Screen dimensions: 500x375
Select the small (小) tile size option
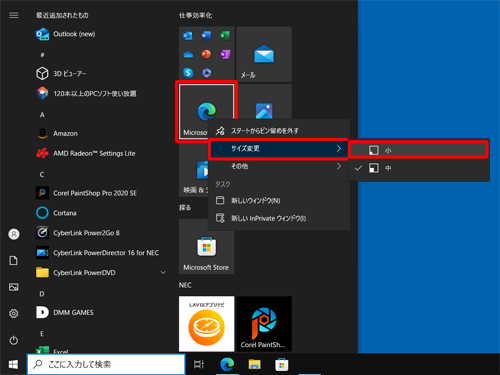[419, 150]
